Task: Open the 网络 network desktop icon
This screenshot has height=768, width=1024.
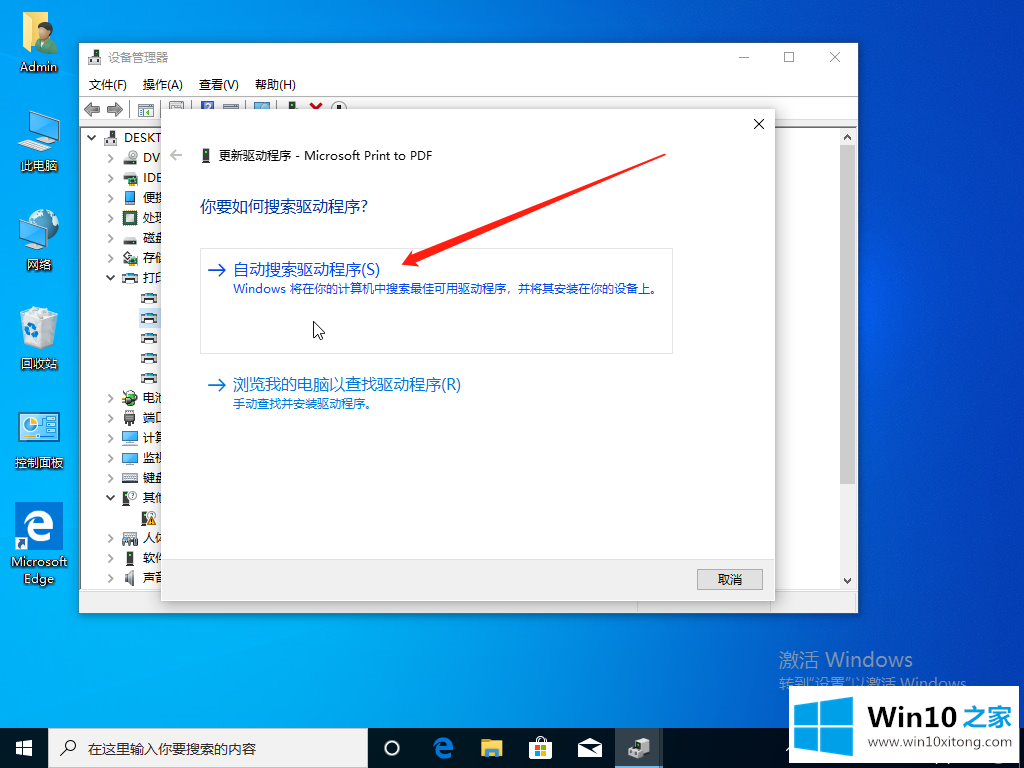Action: click(x=39, y=239)
